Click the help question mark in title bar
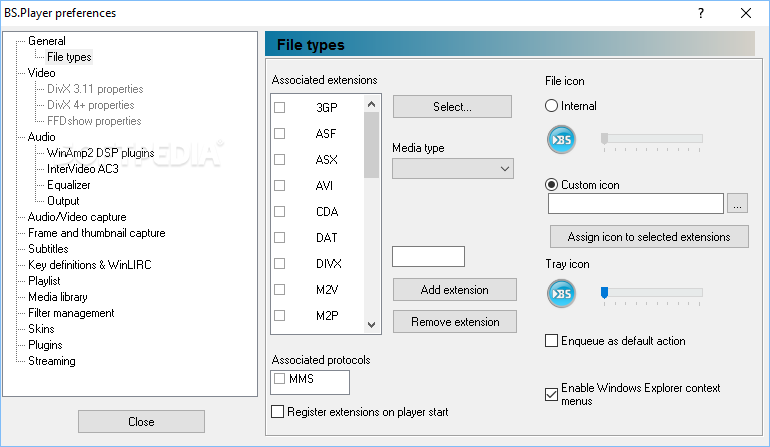770x447 pixels. [x=701, y=13]
